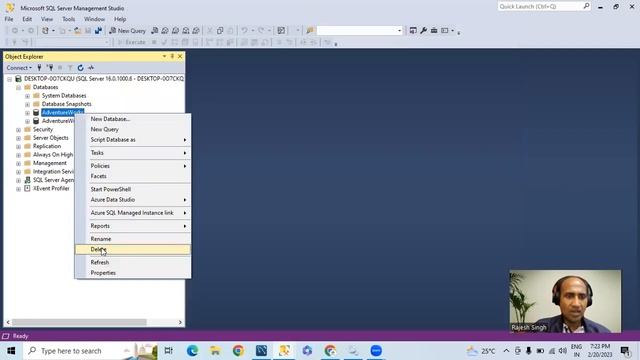Click the Find in Files icon

309,31
